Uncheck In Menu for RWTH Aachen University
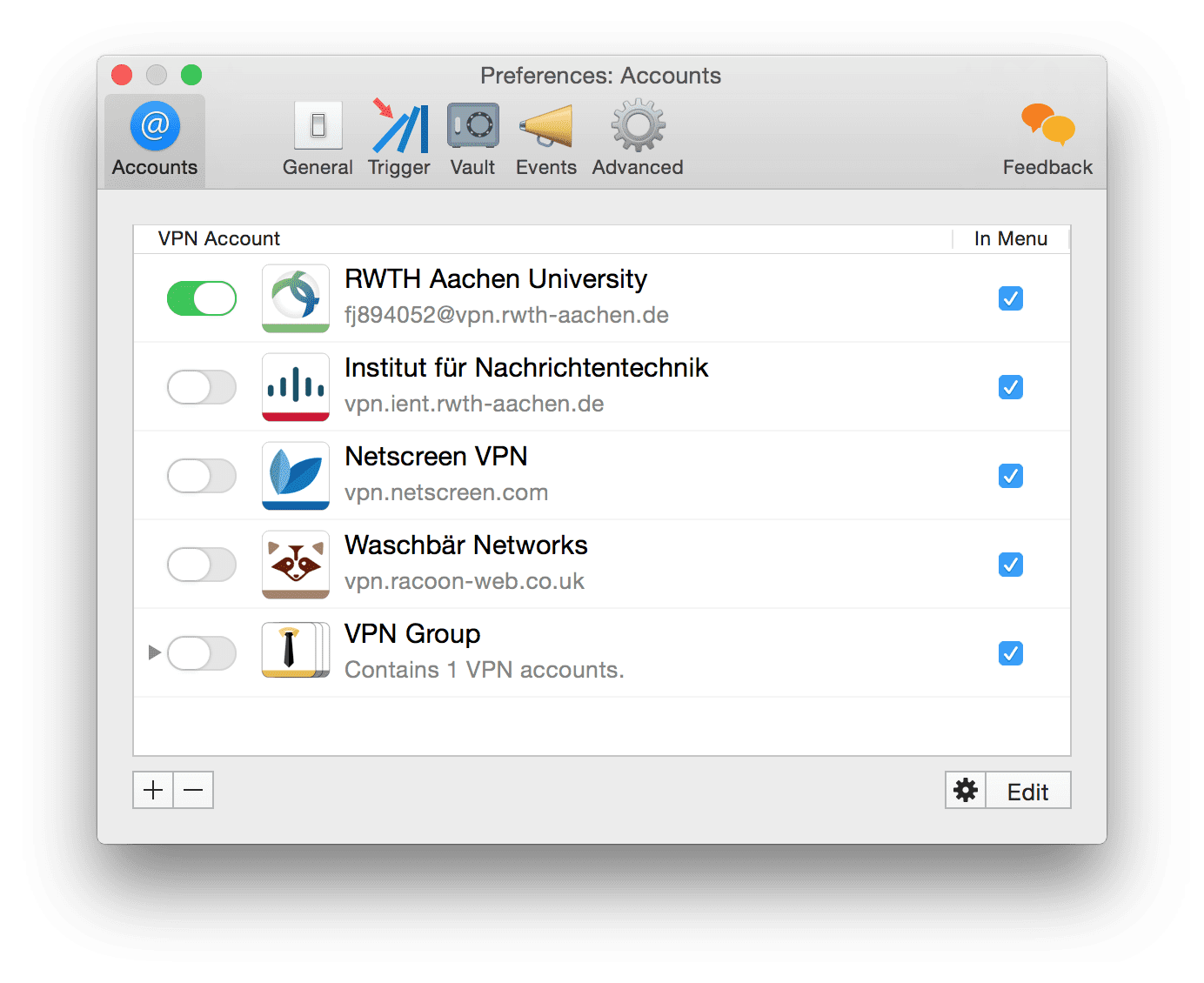This screenshot has width=1204, height=983. pos(1011,298)
